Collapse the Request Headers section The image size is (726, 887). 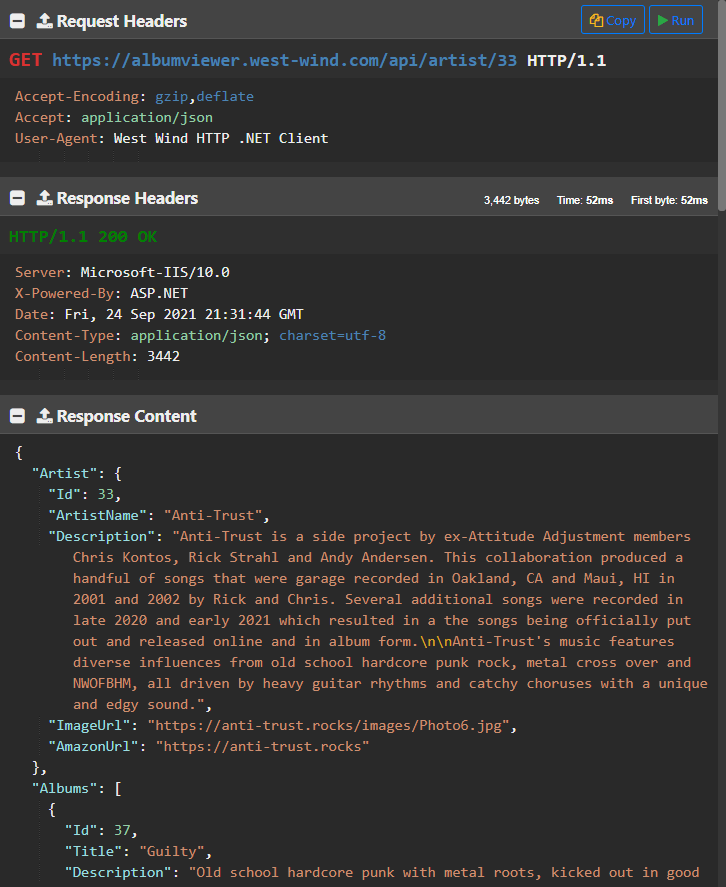click(17, 21)
